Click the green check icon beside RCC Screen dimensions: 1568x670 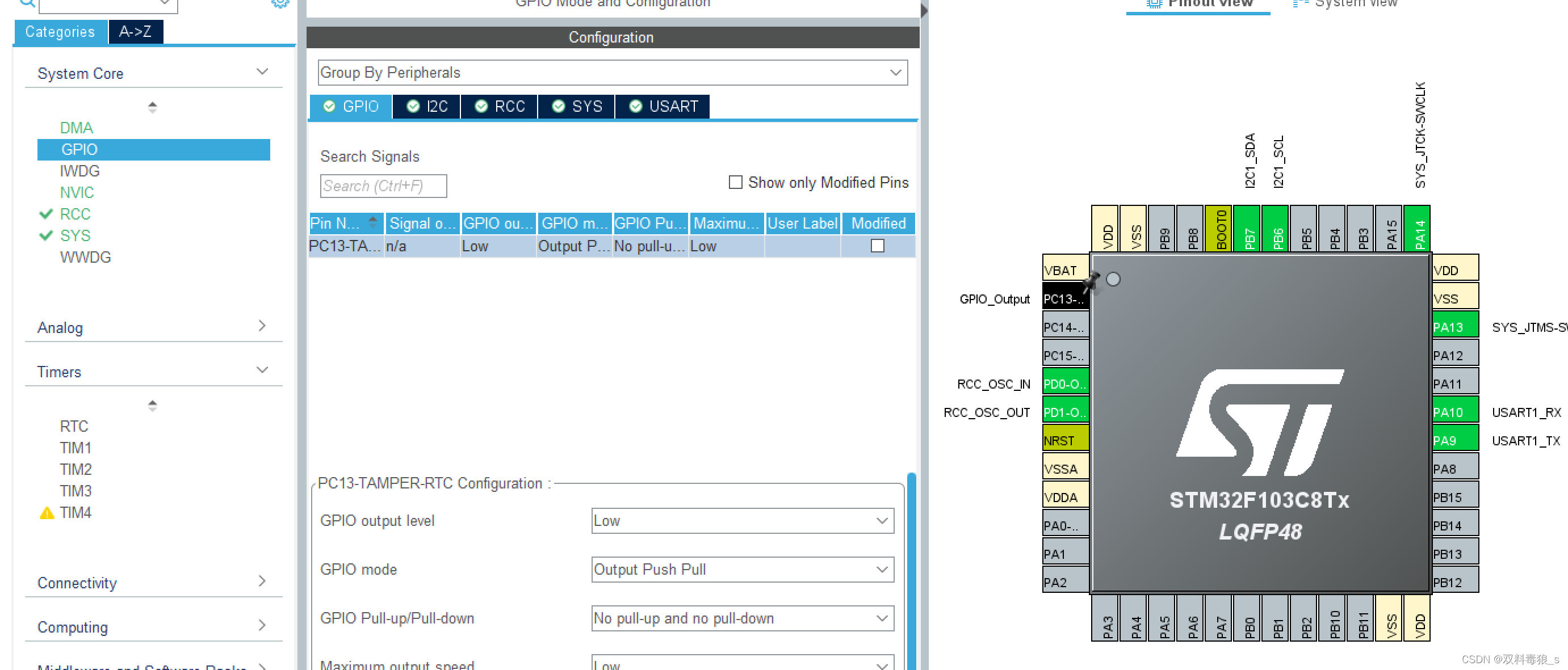coord(46,214)
